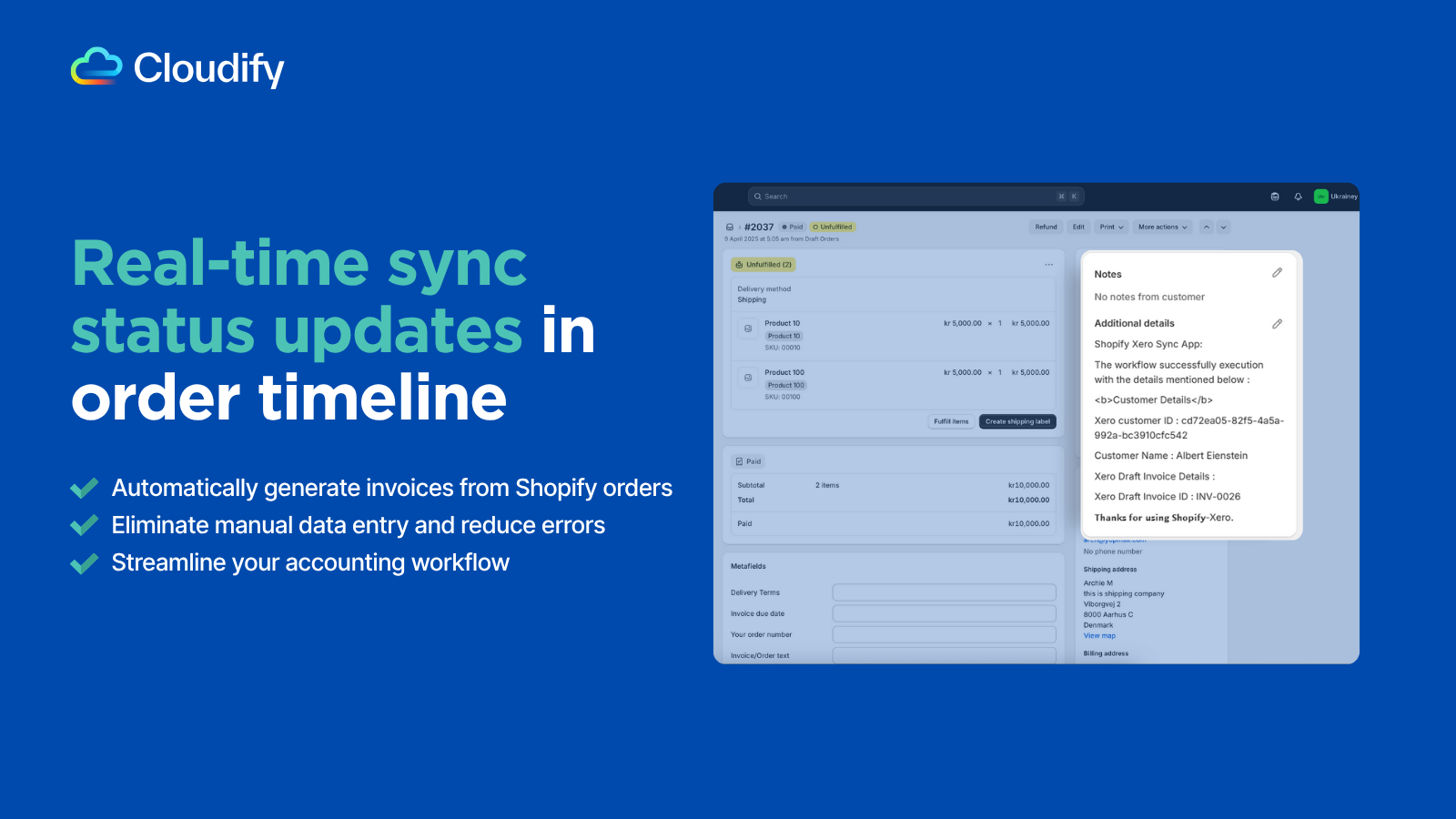Click the search icon in top bar
The width and height of the screenshot is (1456, 819).
(x=758, y=196)
